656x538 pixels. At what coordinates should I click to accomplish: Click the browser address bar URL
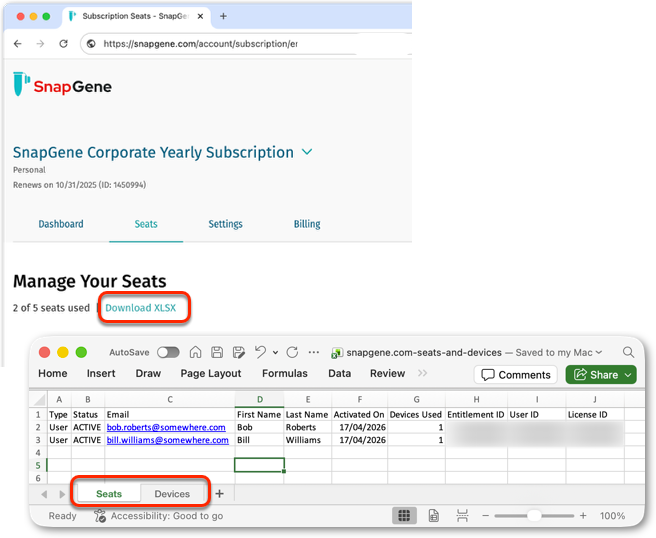[x=200, y=44]
